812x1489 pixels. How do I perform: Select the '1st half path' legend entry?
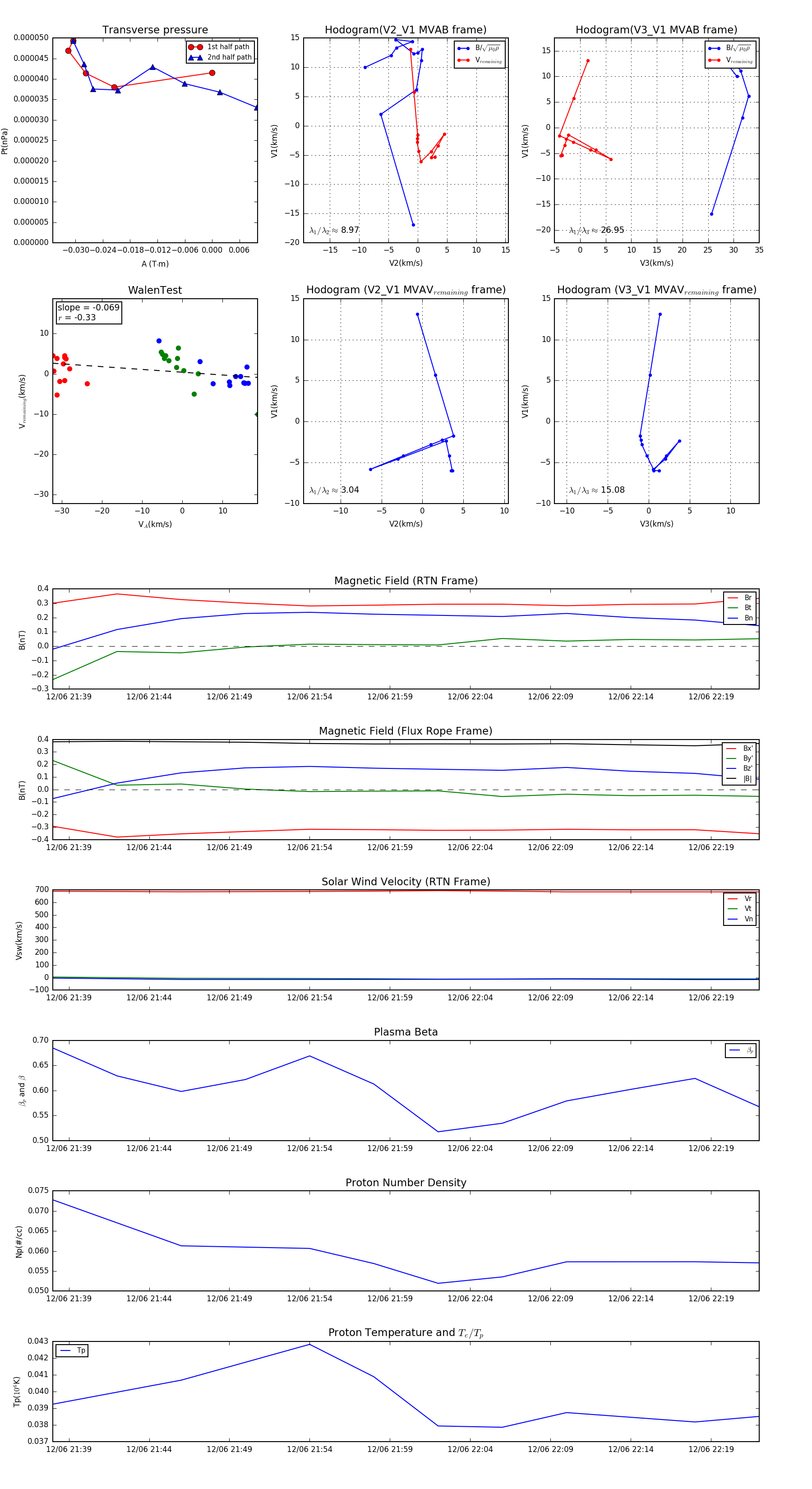[x=219, y=47]
